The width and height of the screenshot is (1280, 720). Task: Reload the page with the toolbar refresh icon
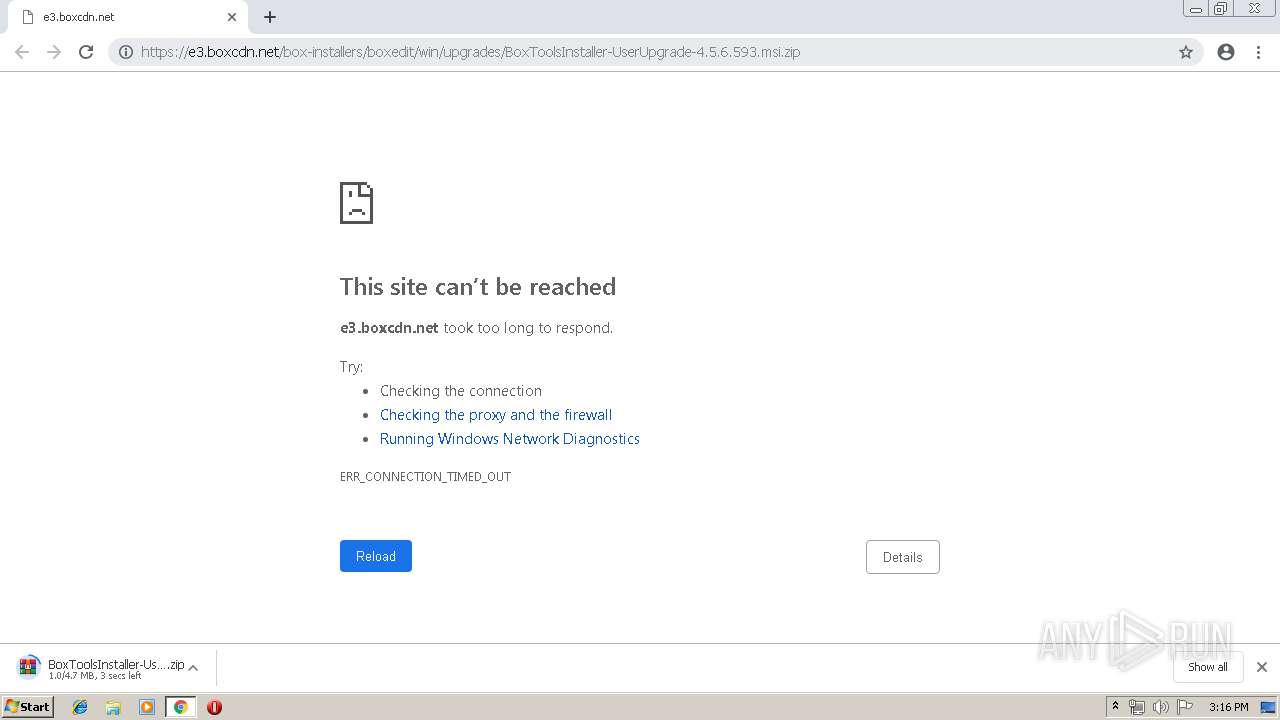click(86, 52)
